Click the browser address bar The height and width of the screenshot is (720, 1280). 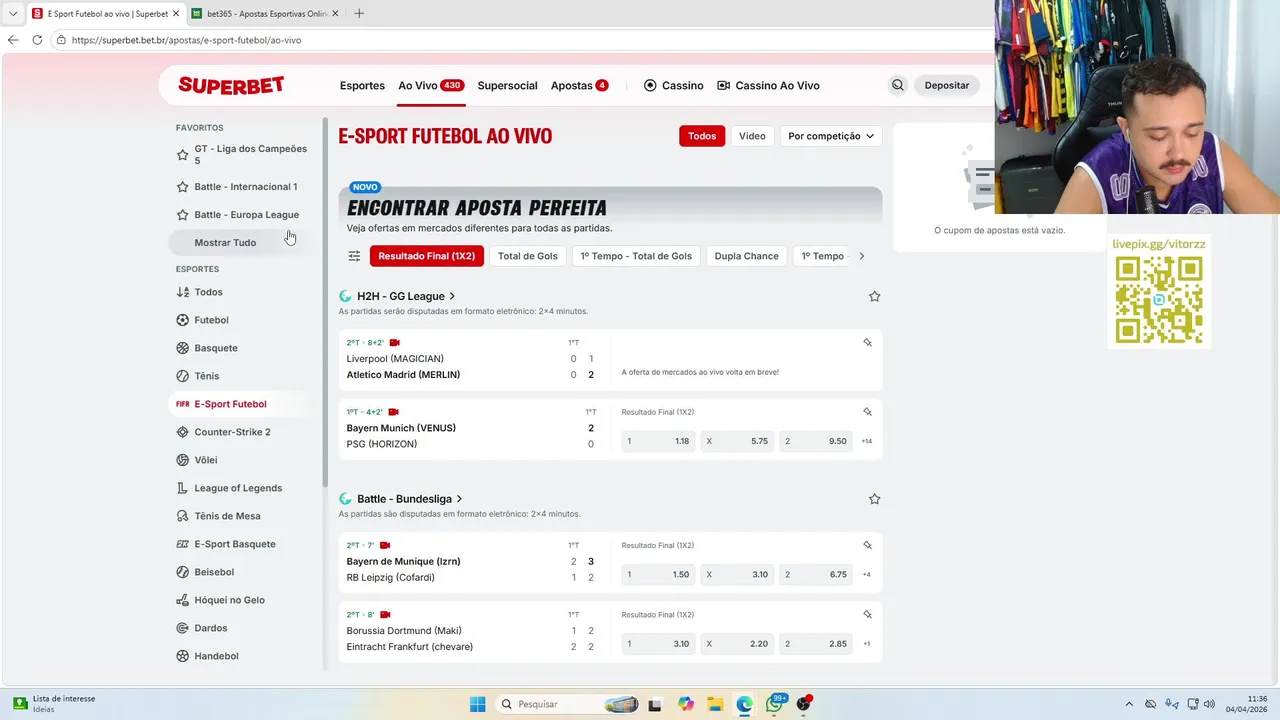(x=520, y=40)
